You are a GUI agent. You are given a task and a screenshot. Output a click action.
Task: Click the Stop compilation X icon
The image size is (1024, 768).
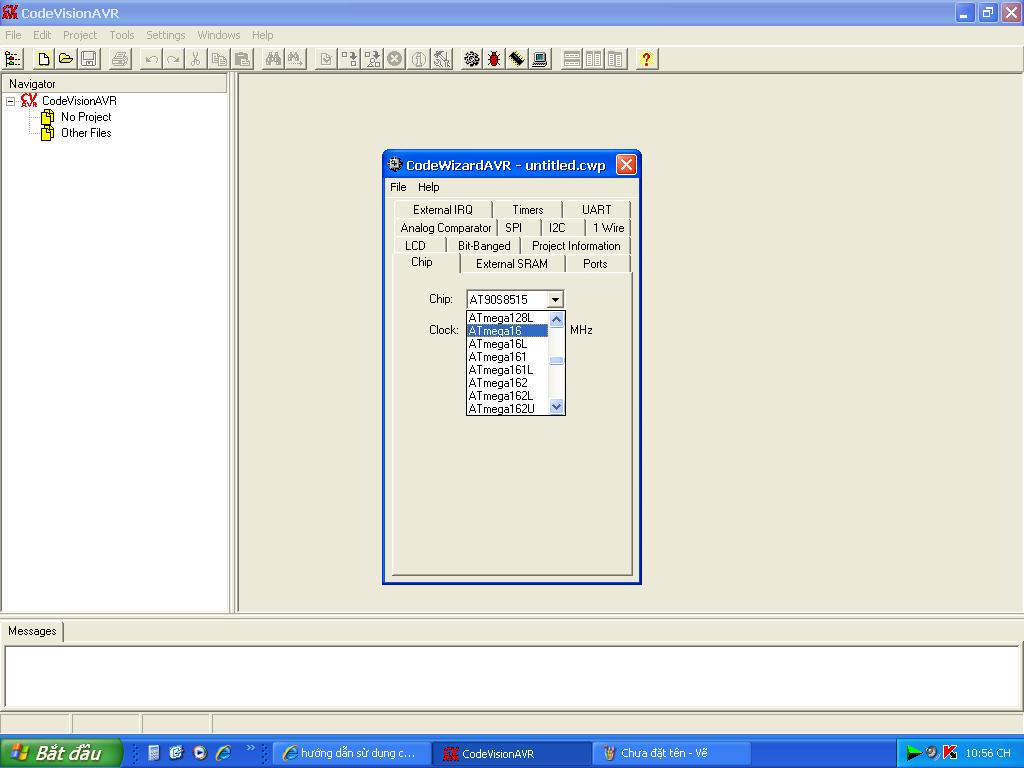pyautogui.click(x=394, y=59)
